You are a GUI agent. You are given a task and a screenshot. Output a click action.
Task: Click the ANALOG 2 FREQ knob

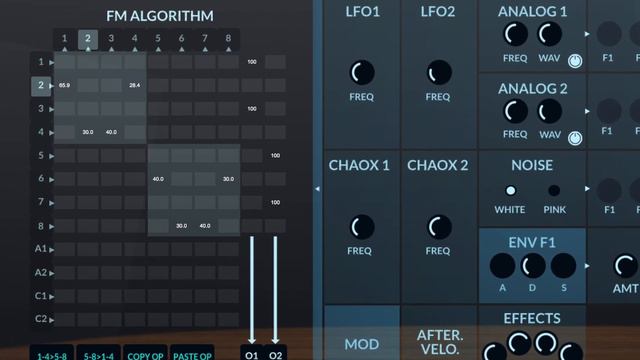click(x=515, y=111)
